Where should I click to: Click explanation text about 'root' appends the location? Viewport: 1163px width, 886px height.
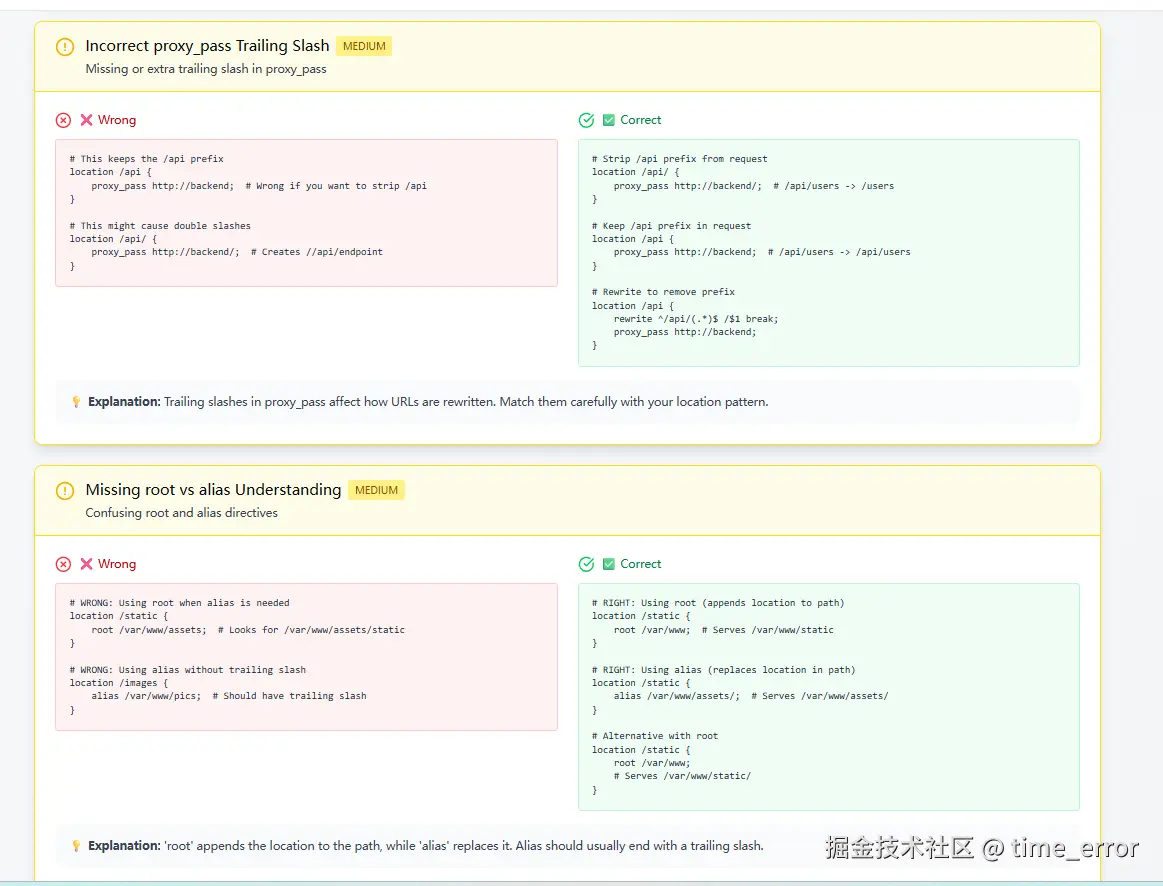point(464,846)
